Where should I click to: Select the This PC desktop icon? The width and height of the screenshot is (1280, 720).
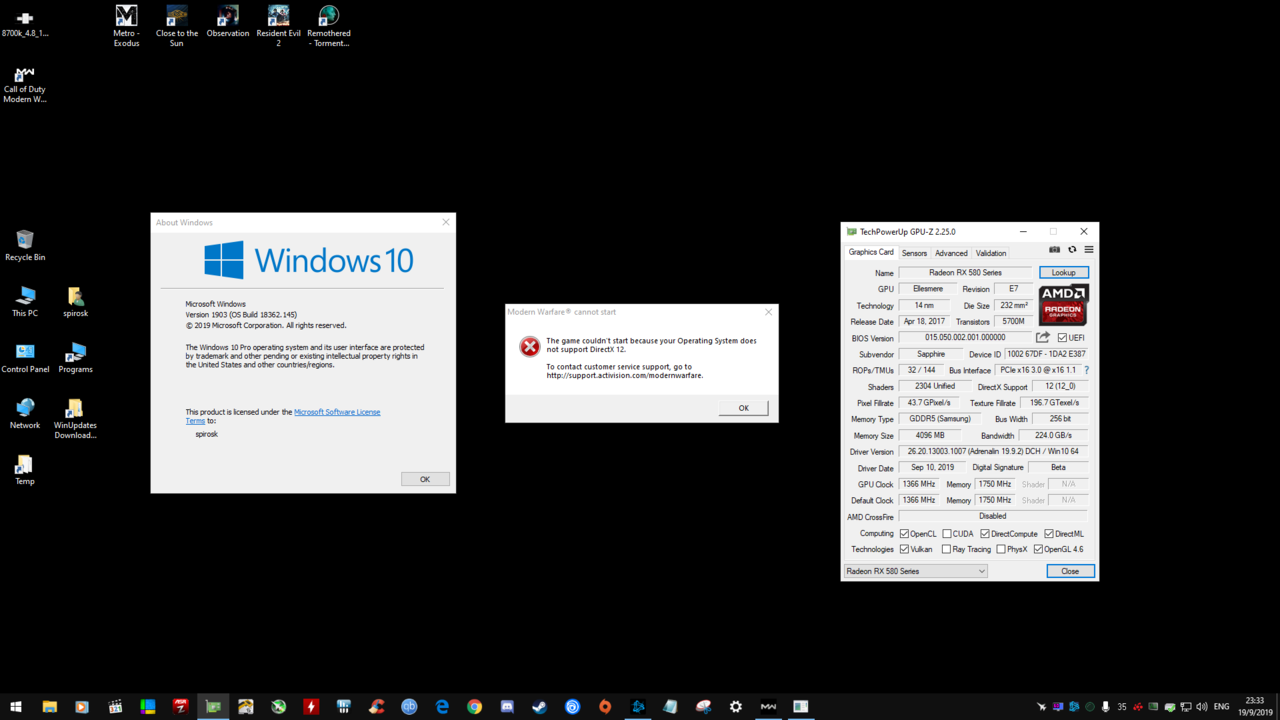[x=25, y=302]
